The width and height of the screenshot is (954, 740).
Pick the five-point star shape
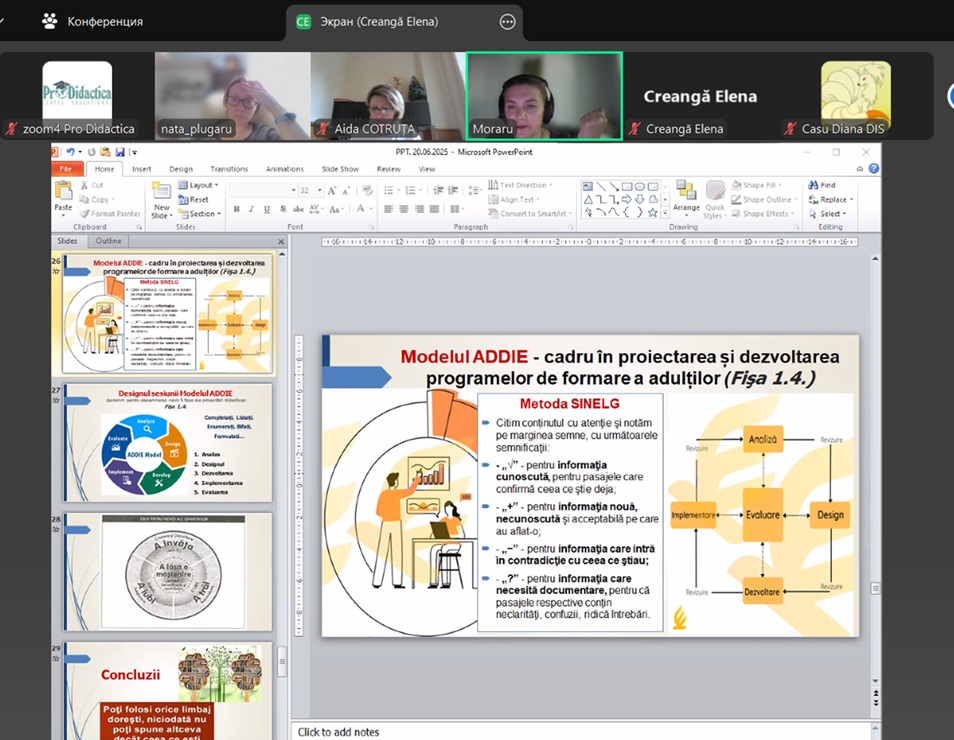653,212
